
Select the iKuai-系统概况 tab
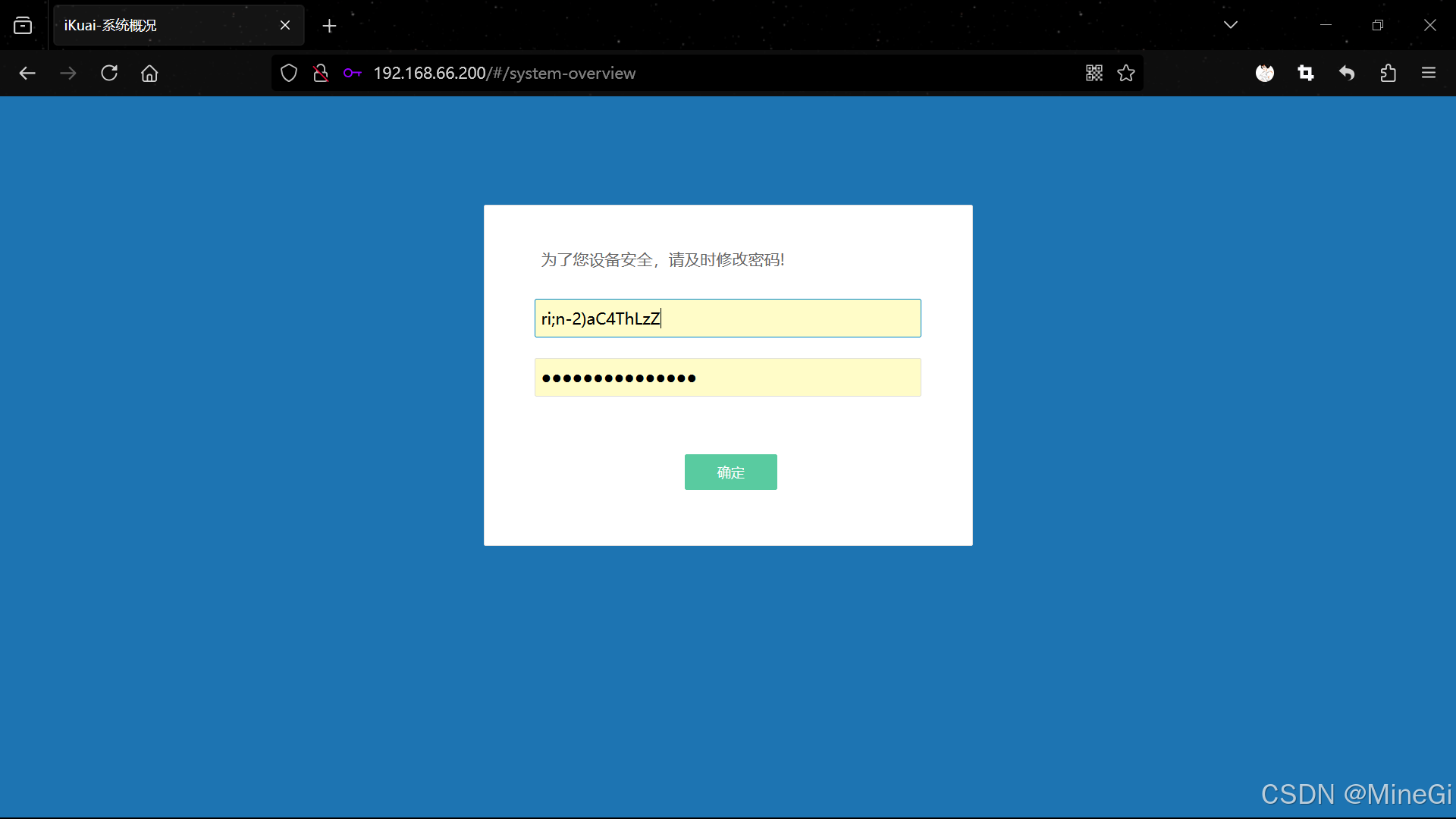[x=167, y=26]
